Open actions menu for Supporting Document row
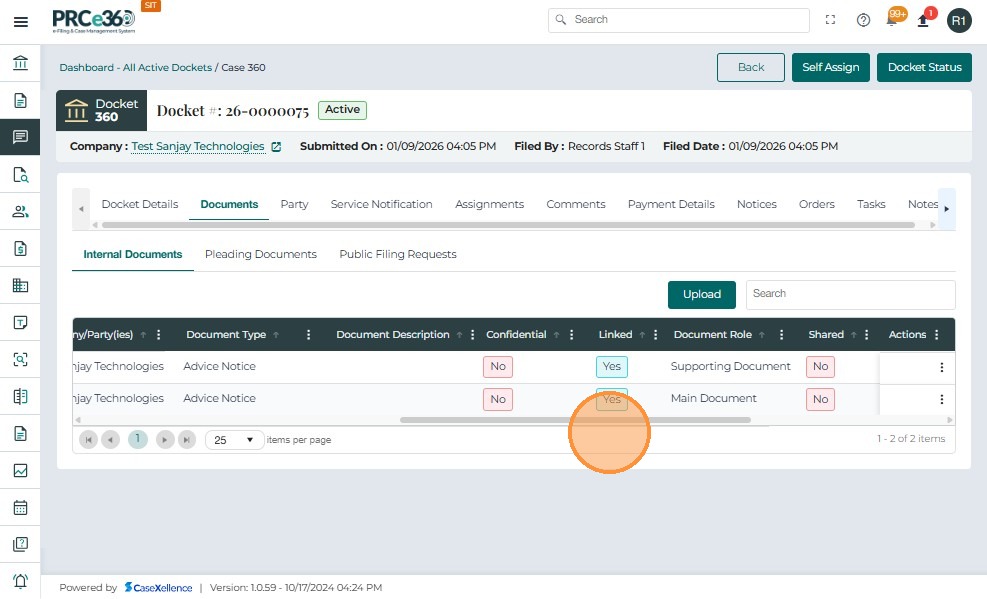987x599 pixels. coord(941,367)
